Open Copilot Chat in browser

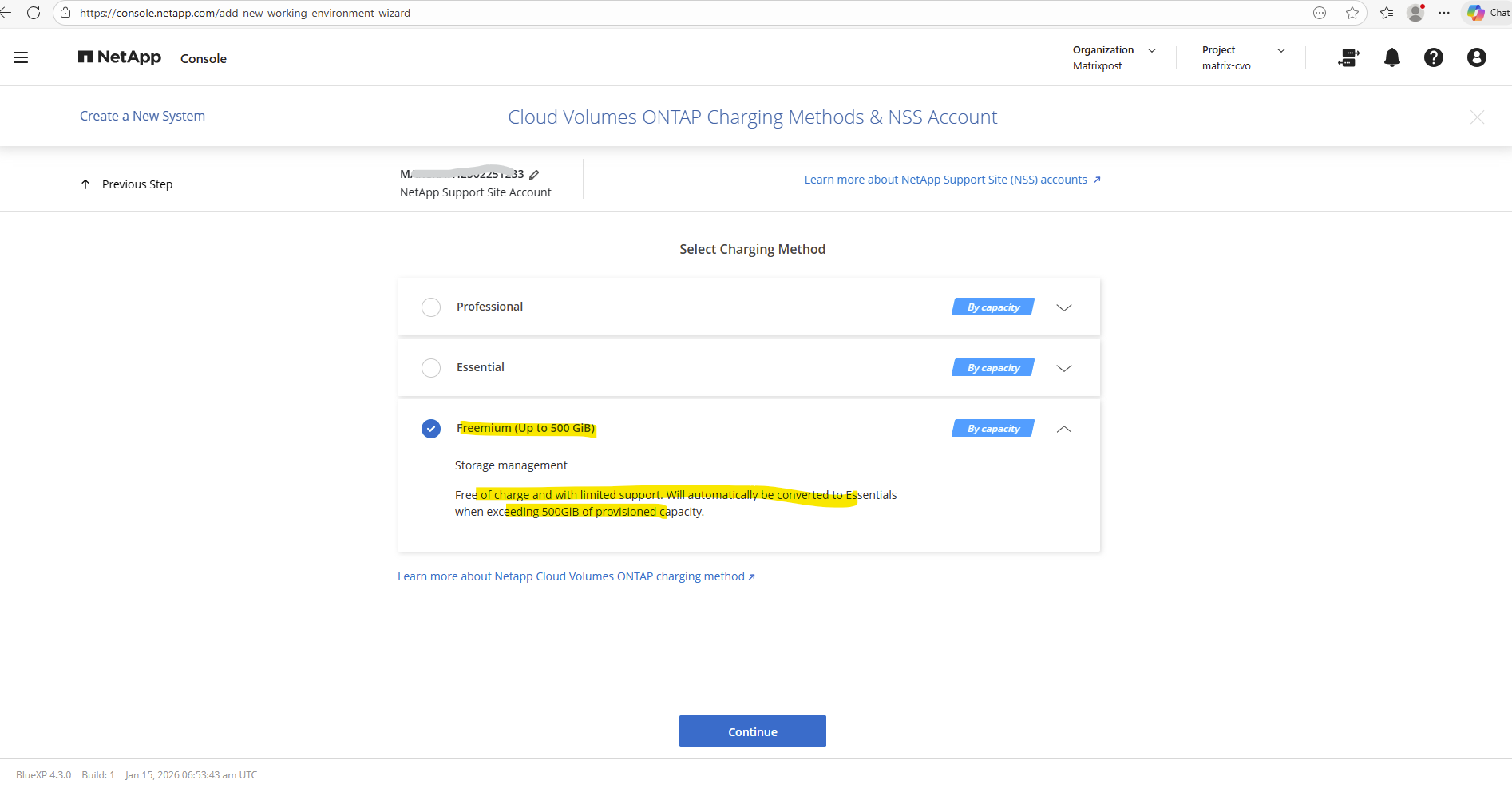1488,13
